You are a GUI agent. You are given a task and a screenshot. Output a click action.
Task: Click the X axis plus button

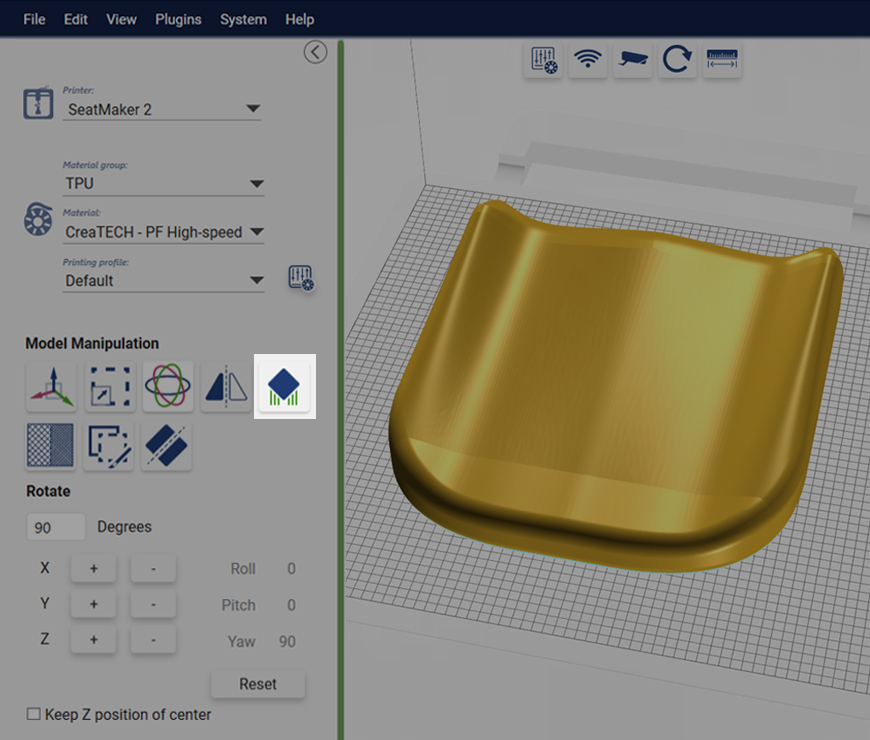[93, 569]
